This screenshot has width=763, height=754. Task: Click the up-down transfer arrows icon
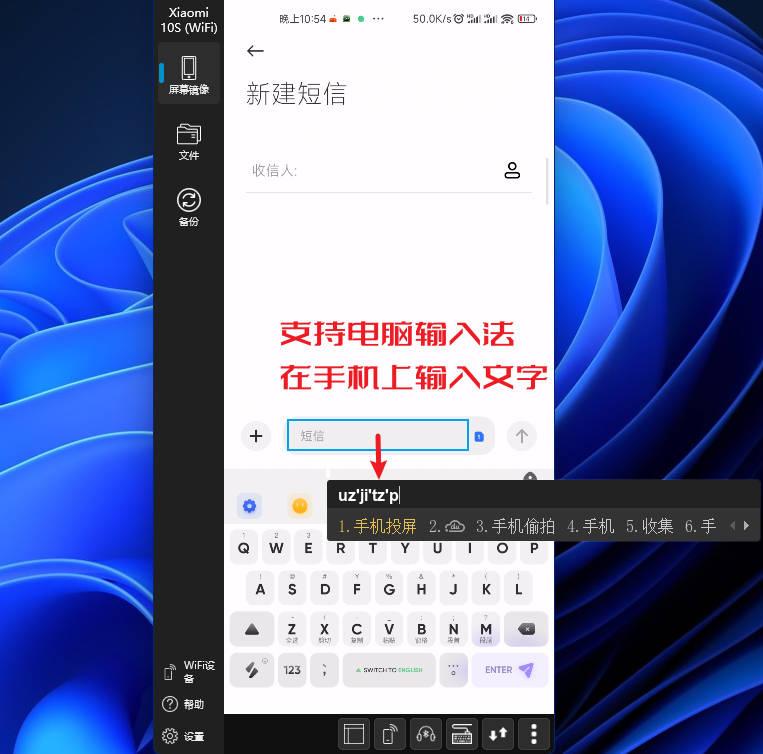click(x=497, y=734)
